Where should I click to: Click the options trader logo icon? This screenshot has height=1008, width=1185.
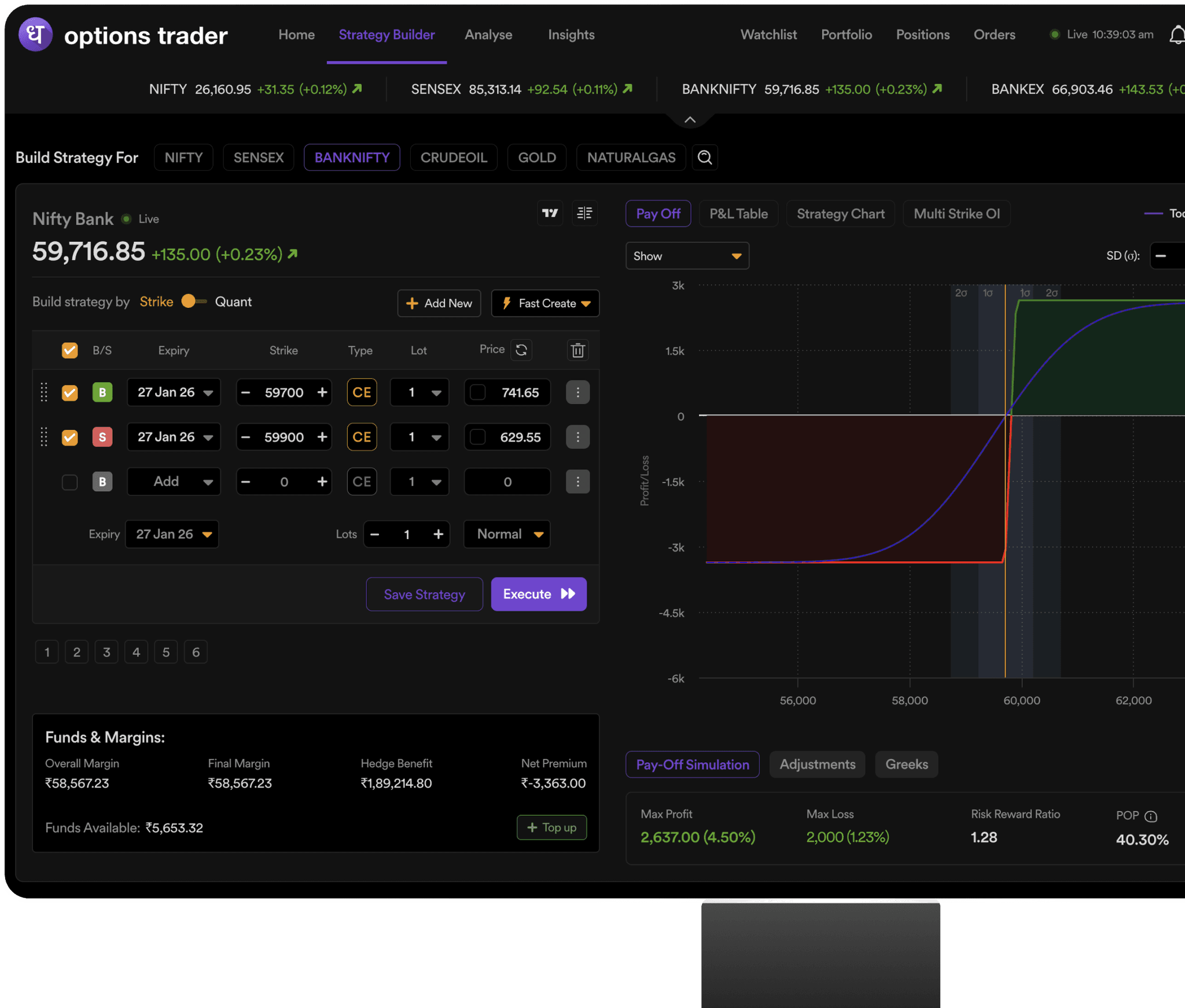[x=36, y=35]
